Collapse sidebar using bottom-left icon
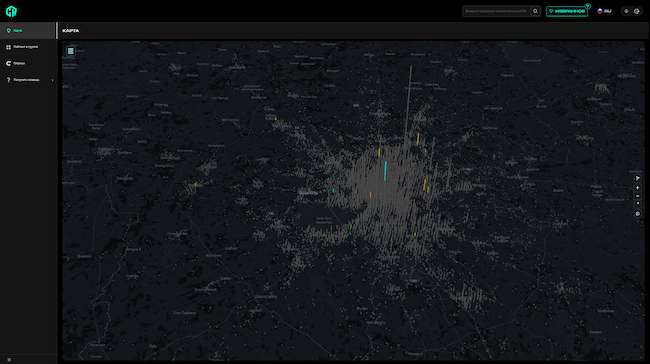This screenshot has height=364, width=650. point(9,360)
